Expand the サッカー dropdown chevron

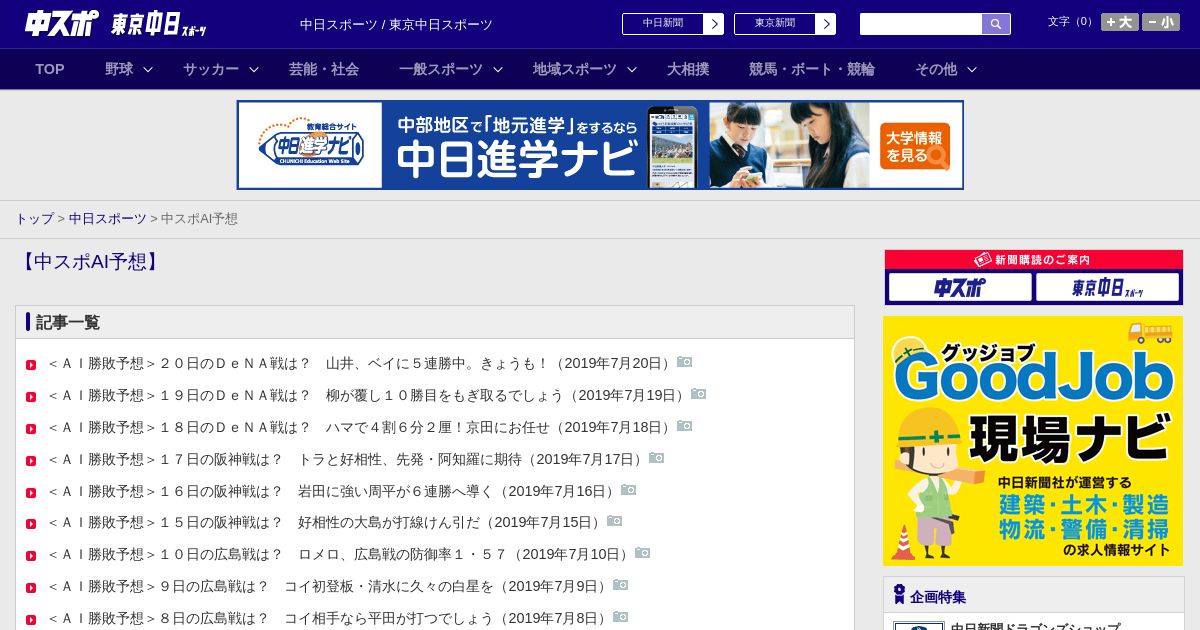(x=254, y=69)
